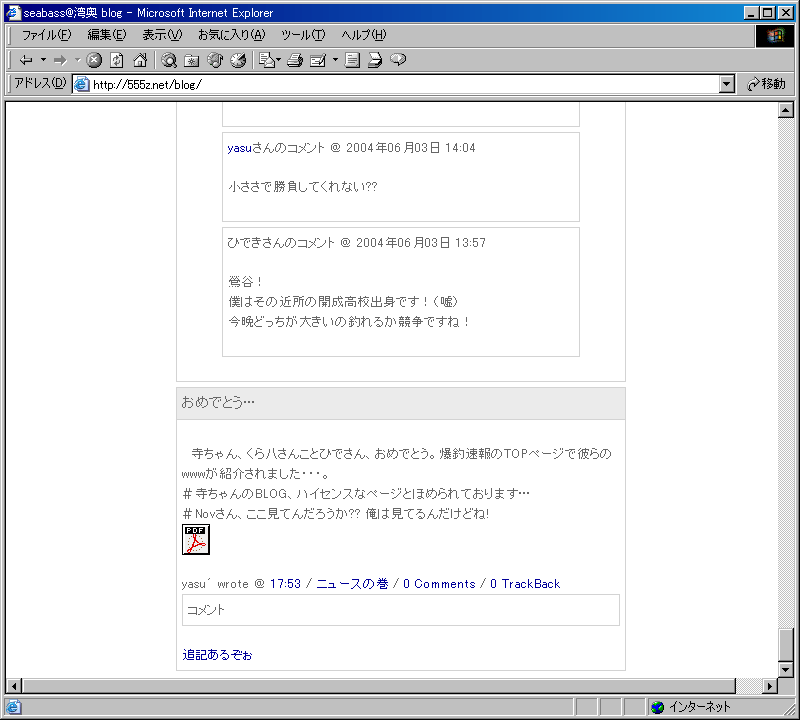Click the ひできさんのコメント header text

click(x=281, y=243)
